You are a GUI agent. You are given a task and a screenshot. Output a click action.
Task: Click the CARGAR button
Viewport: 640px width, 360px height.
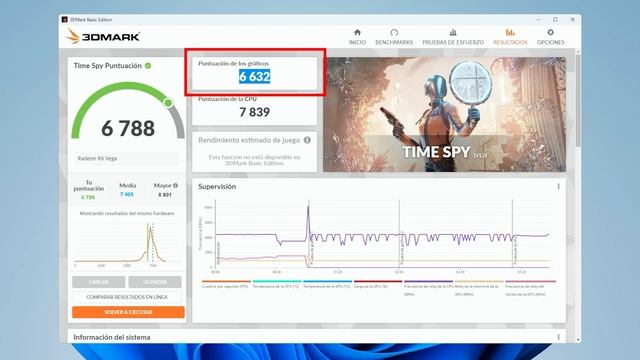(x=99, y=282)
